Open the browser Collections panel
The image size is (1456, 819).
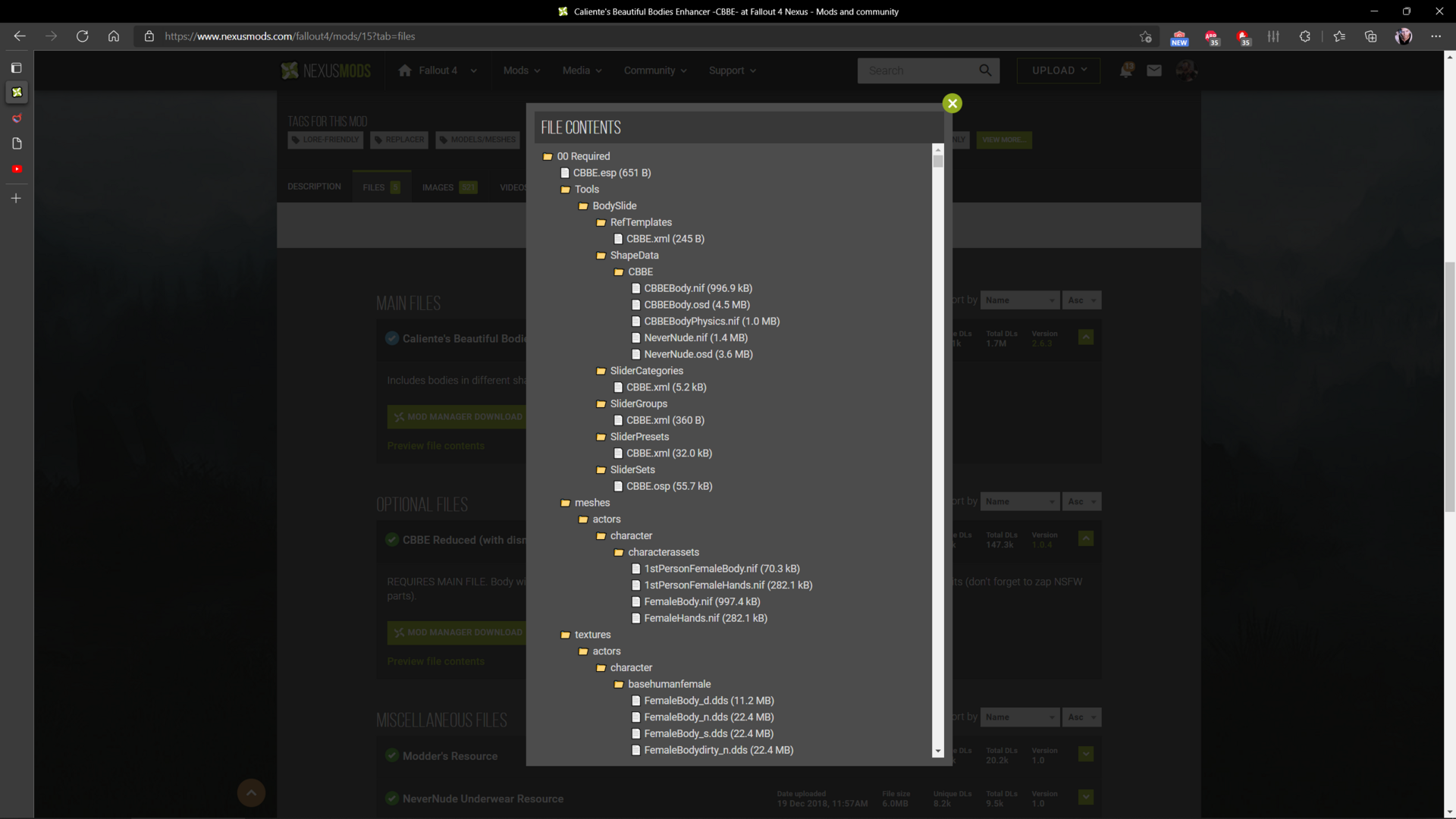pos(1370,36)
